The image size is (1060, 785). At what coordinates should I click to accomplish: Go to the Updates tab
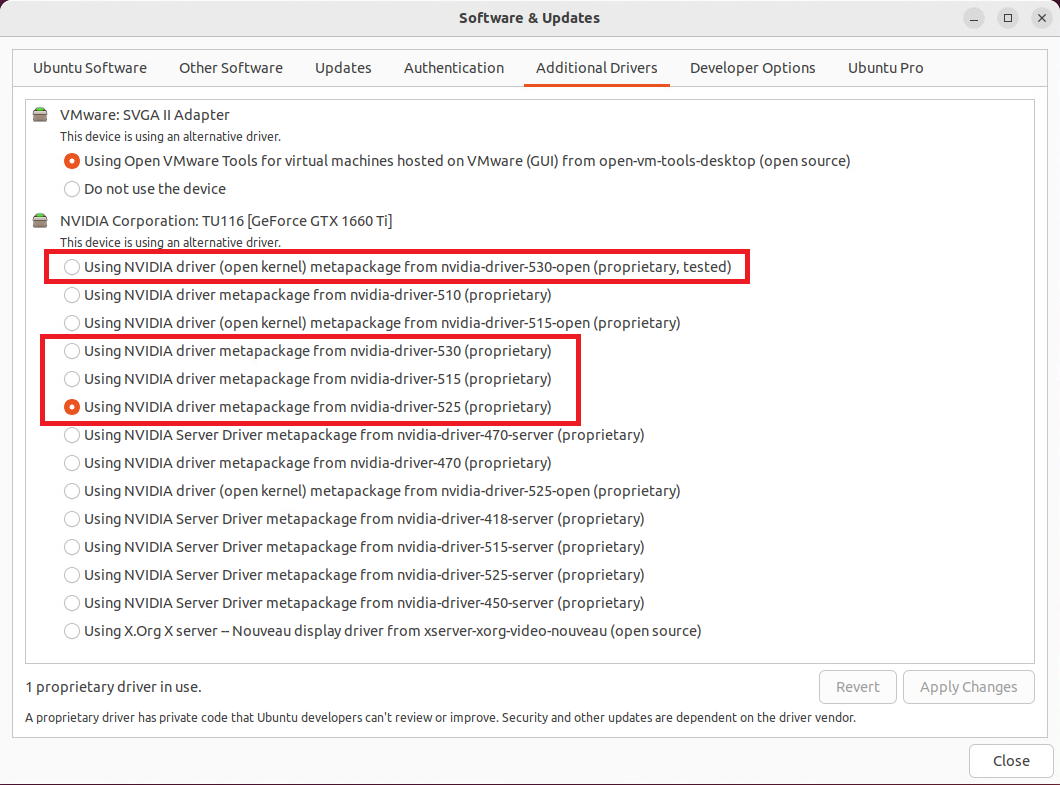(x=343, y=68)
